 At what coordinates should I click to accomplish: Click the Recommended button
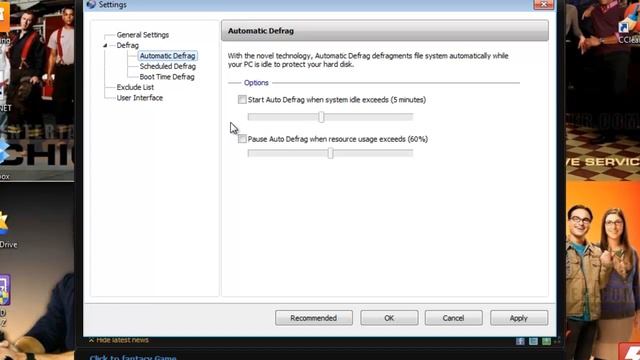(313, 318)
